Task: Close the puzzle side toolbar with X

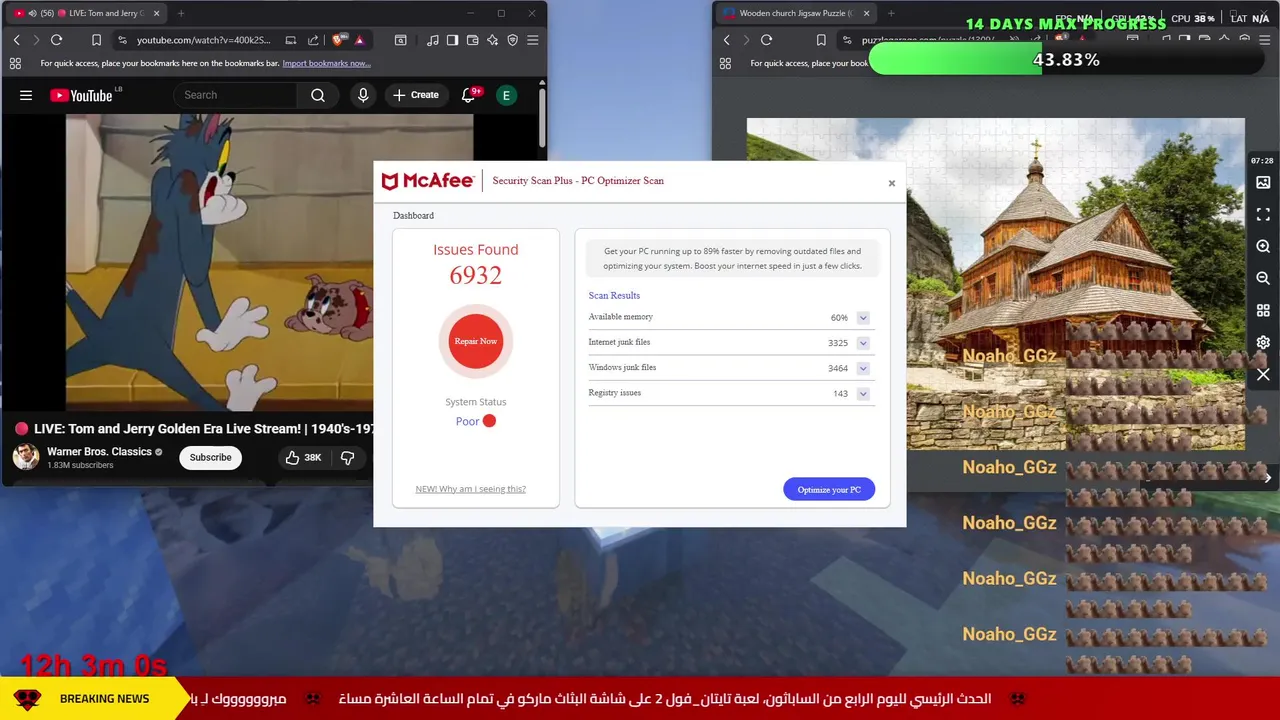Action: point(1263,375)
